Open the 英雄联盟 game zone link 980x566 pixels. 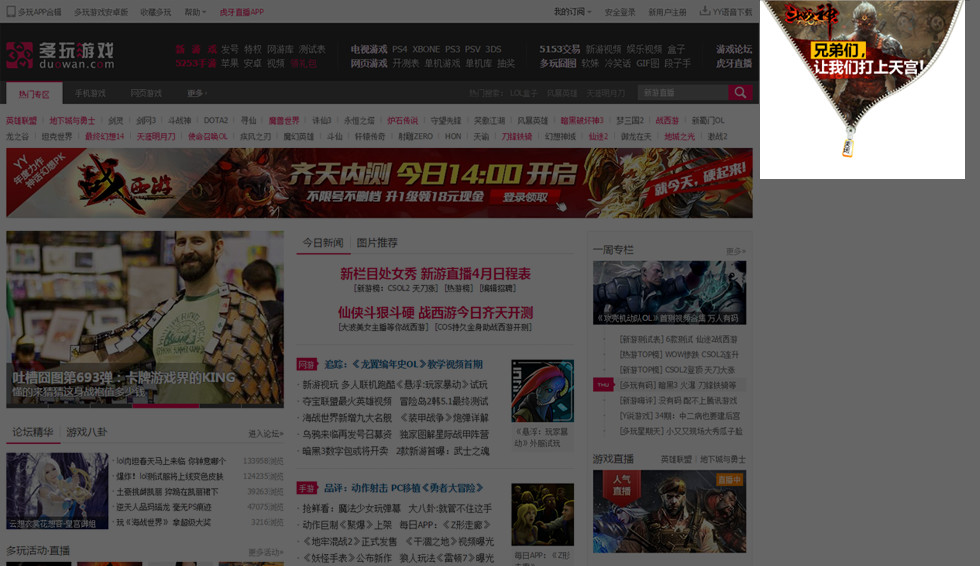point(21,121)
